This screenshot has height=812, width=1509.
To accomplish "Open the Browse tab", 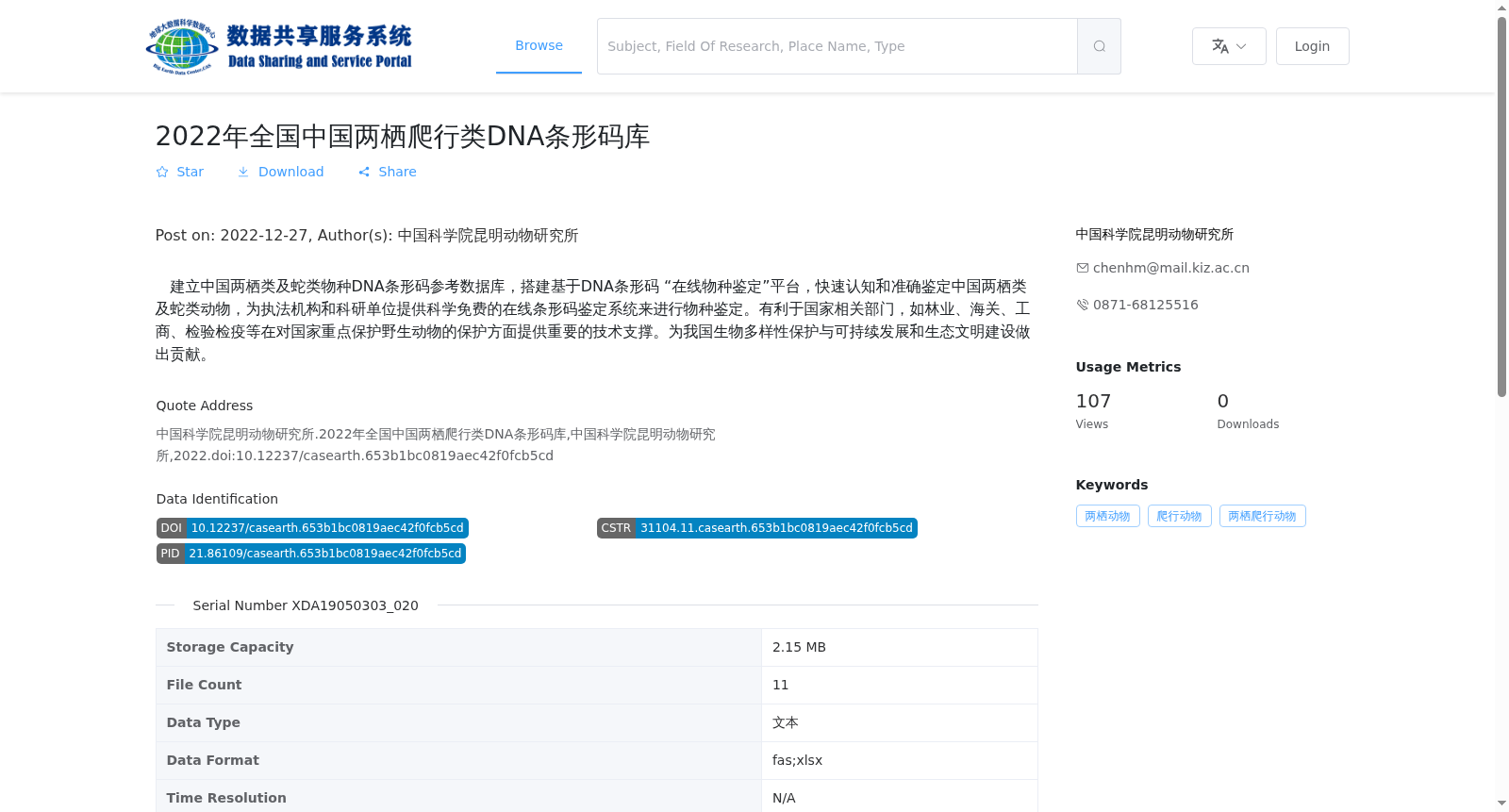I will (x=539, y=45).
